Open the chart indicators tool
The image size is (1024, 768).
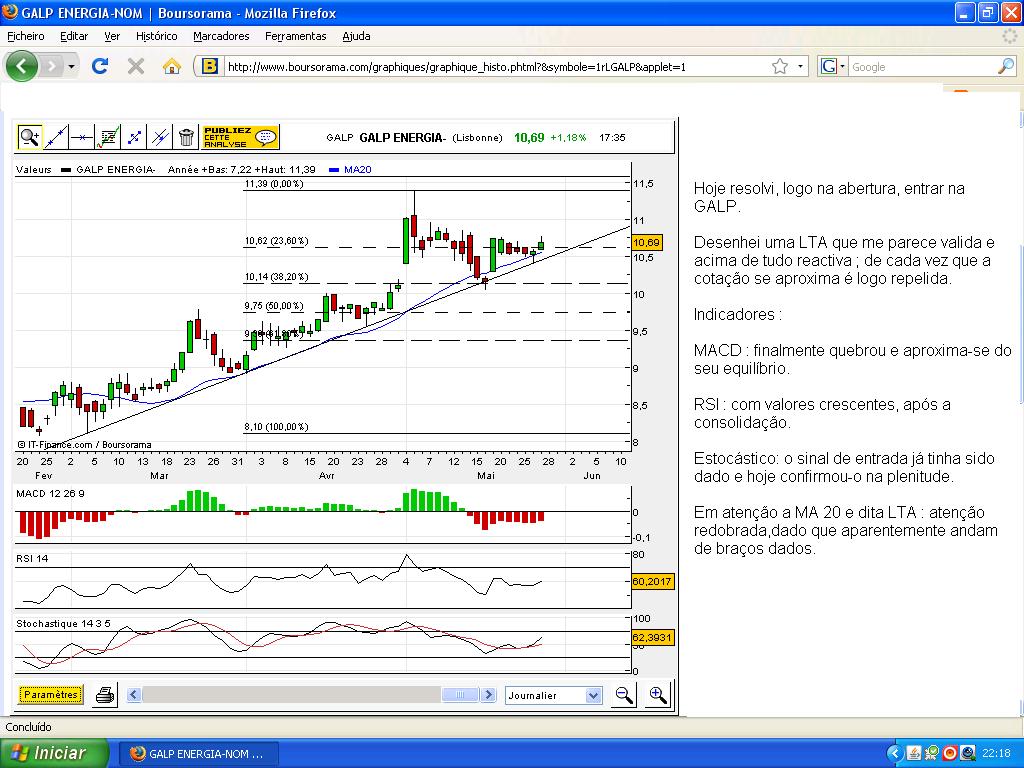click(x=108, y=137)
